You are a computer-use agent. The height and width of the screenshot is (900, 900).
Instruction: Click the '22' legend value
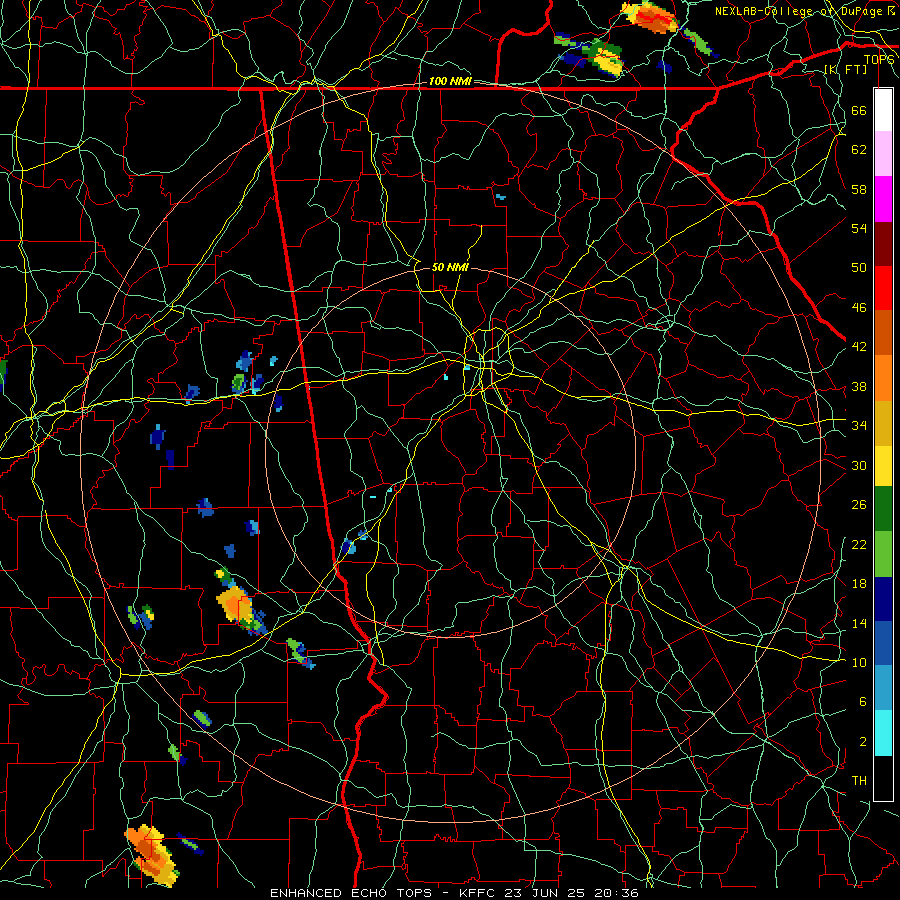click(859, 544)
